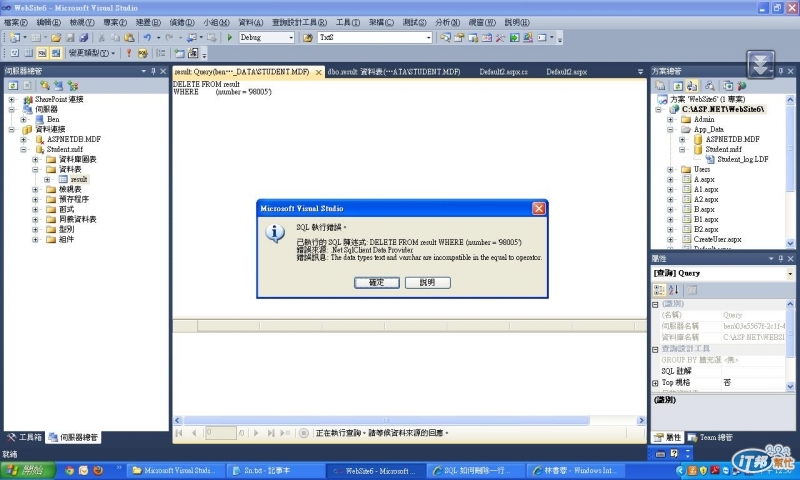Click the Toolbox wrench icon in the main toolbar
The width and height of the screenshot is (800, 480).
[x=500, y=37]
